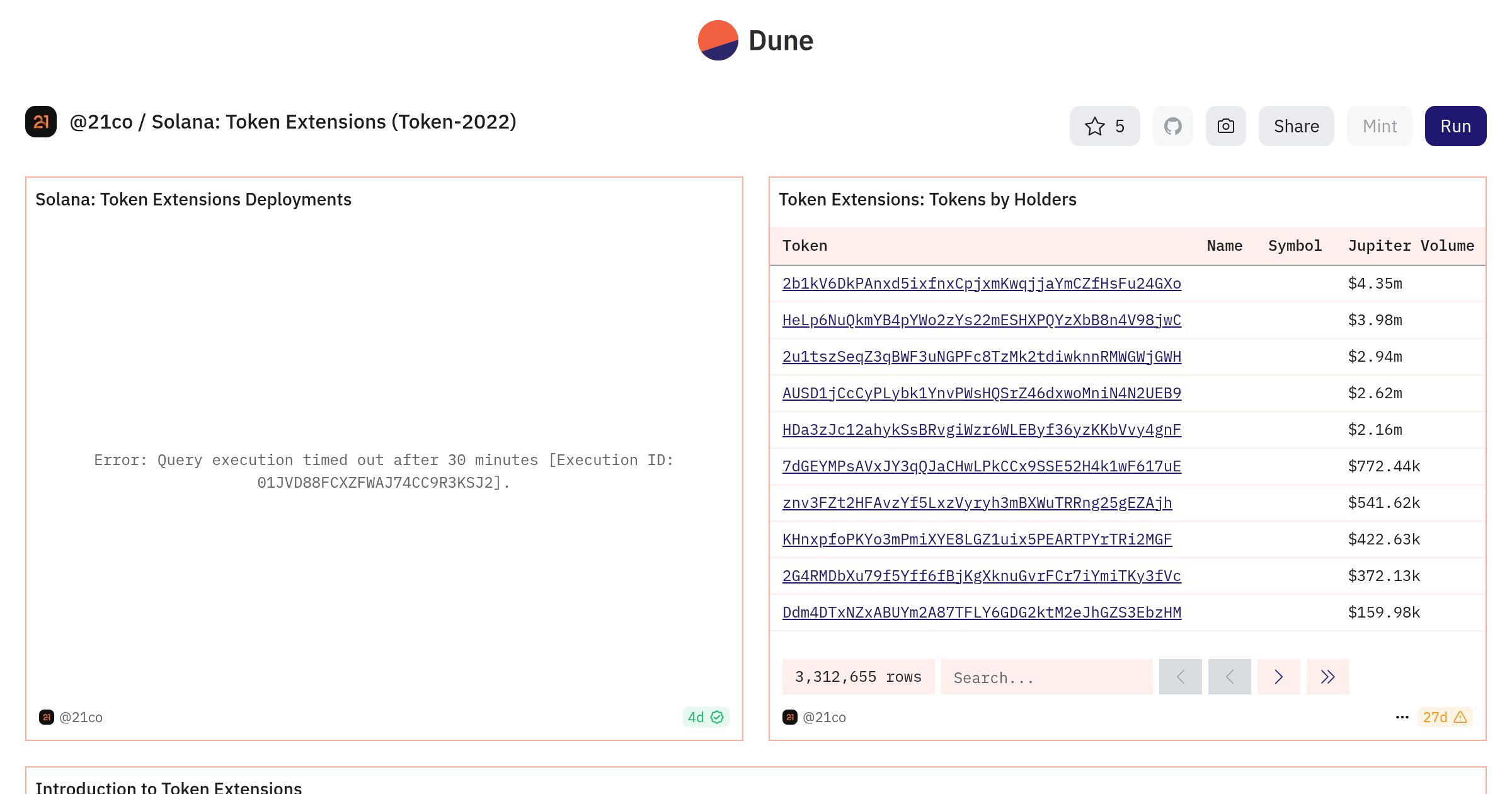Open token link Ddm4DTxNZxABUYm2A87TFLY6GDG2ktM2eJhGZS3EbzHM
Image resolution: width=1512 pixels, height=794 pixels.
tap(982, 613)
